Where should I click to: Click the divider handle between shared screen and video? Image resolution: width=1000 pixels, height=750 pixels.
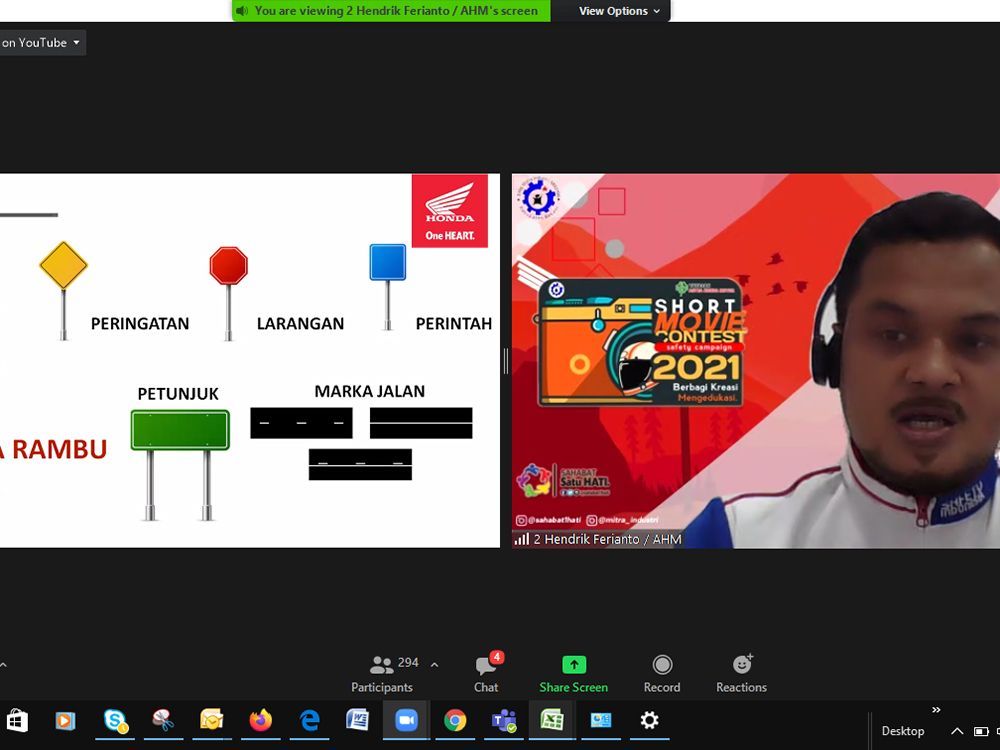[x=506, y=360]
